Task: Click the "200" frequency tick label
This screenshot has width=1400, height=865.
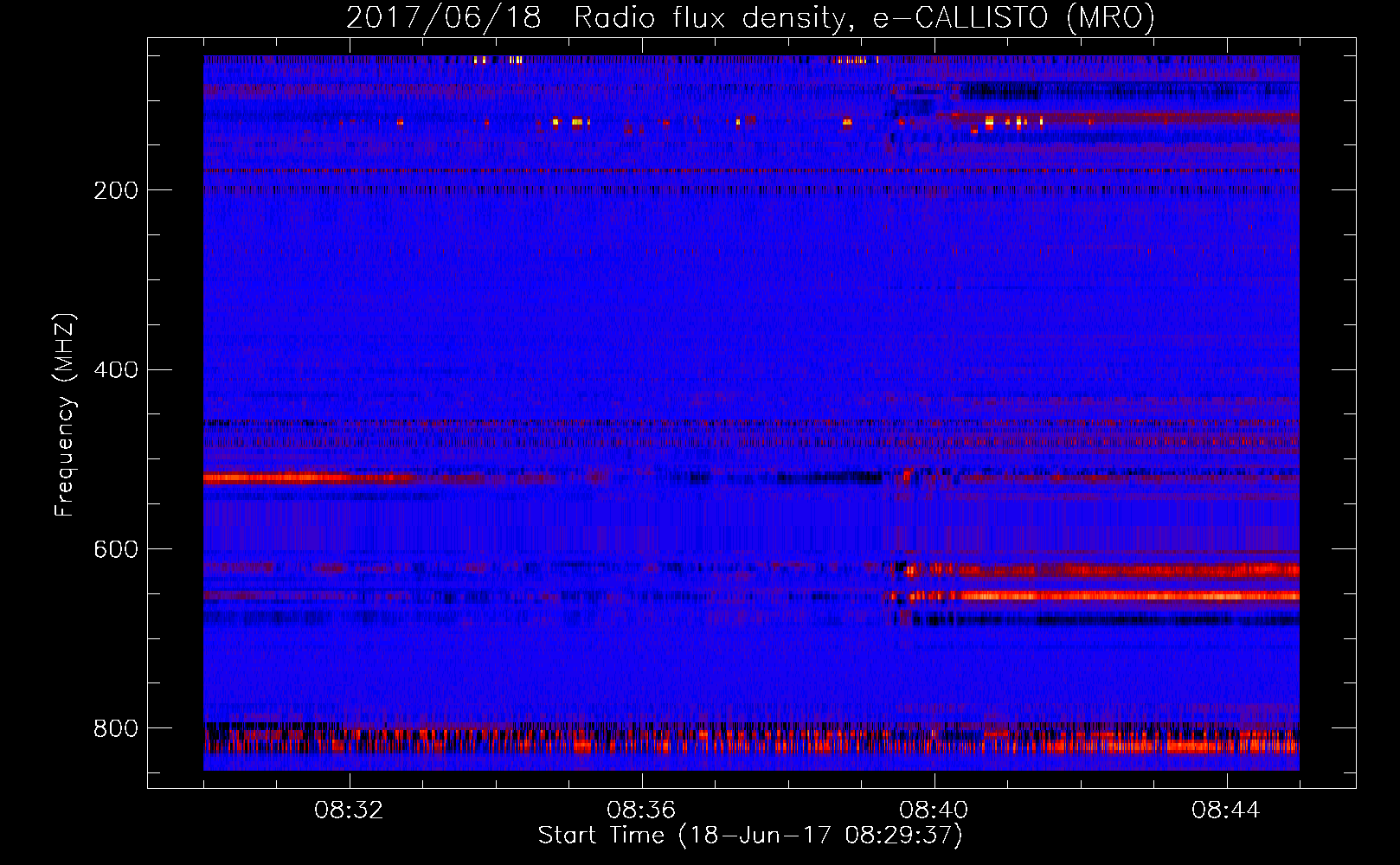Action: [x=116, y=190]
